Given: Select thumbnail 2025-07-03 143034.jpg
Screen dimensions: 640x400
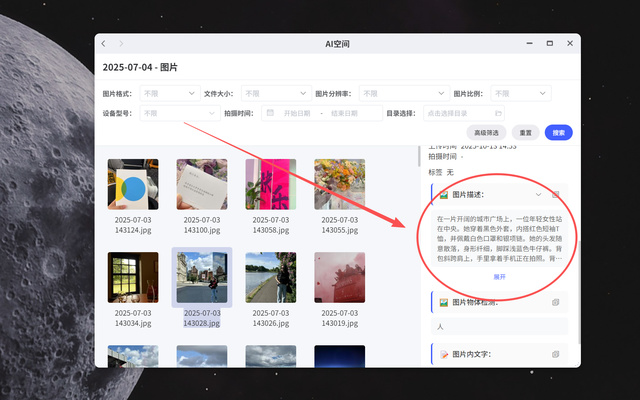Looking at the screenshot, I should click(133, 278).
